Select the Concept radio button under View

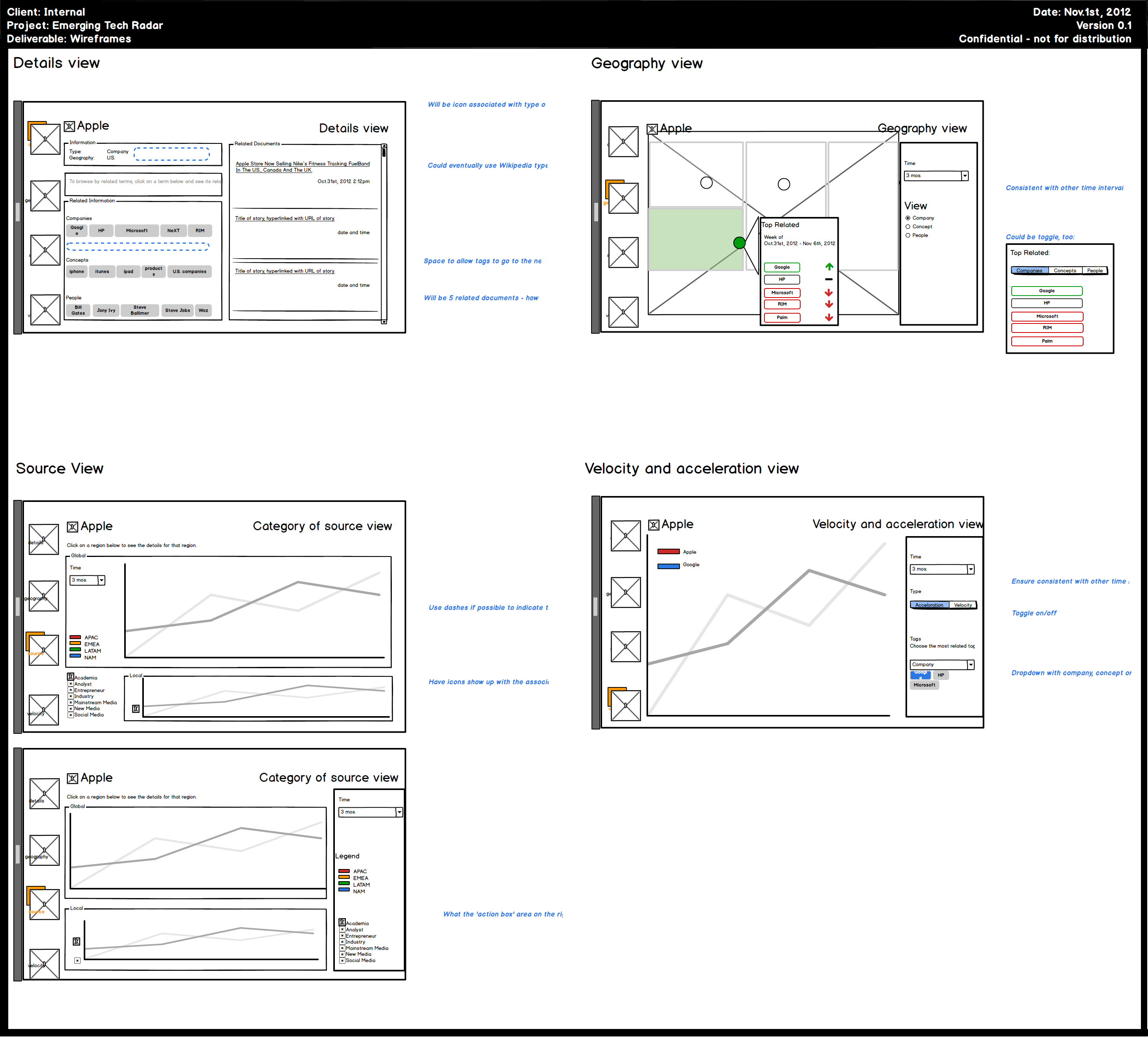click(908, 227)
